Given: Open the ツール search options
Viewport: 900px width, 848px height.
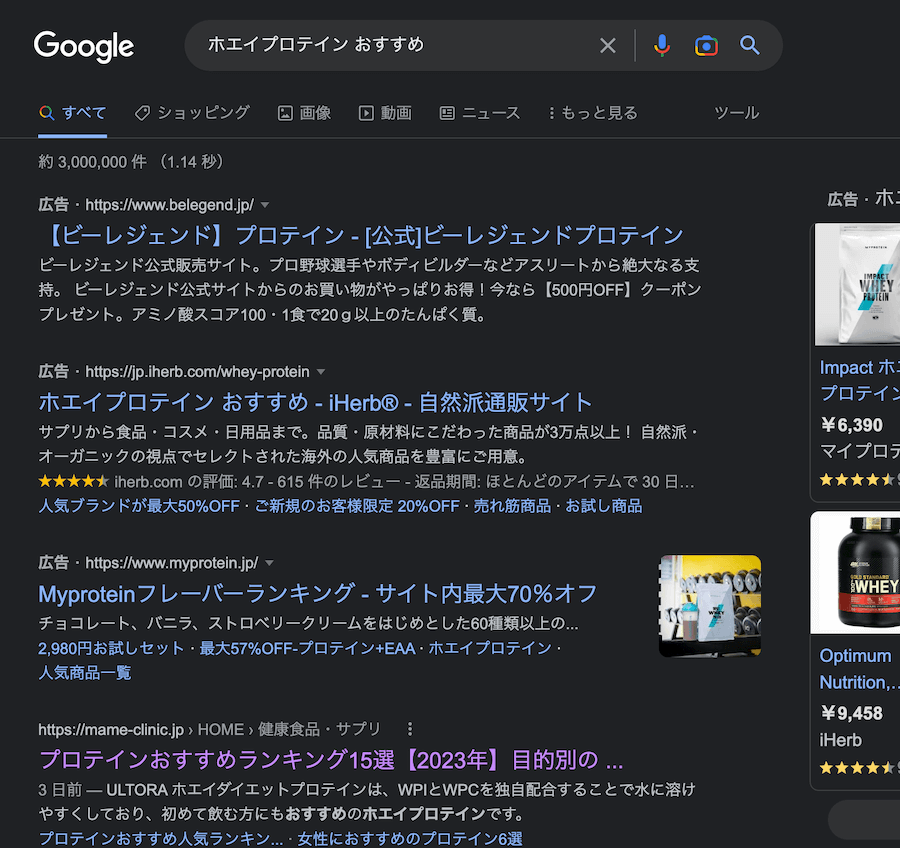Looking at the screenshot, I should 736,113.
